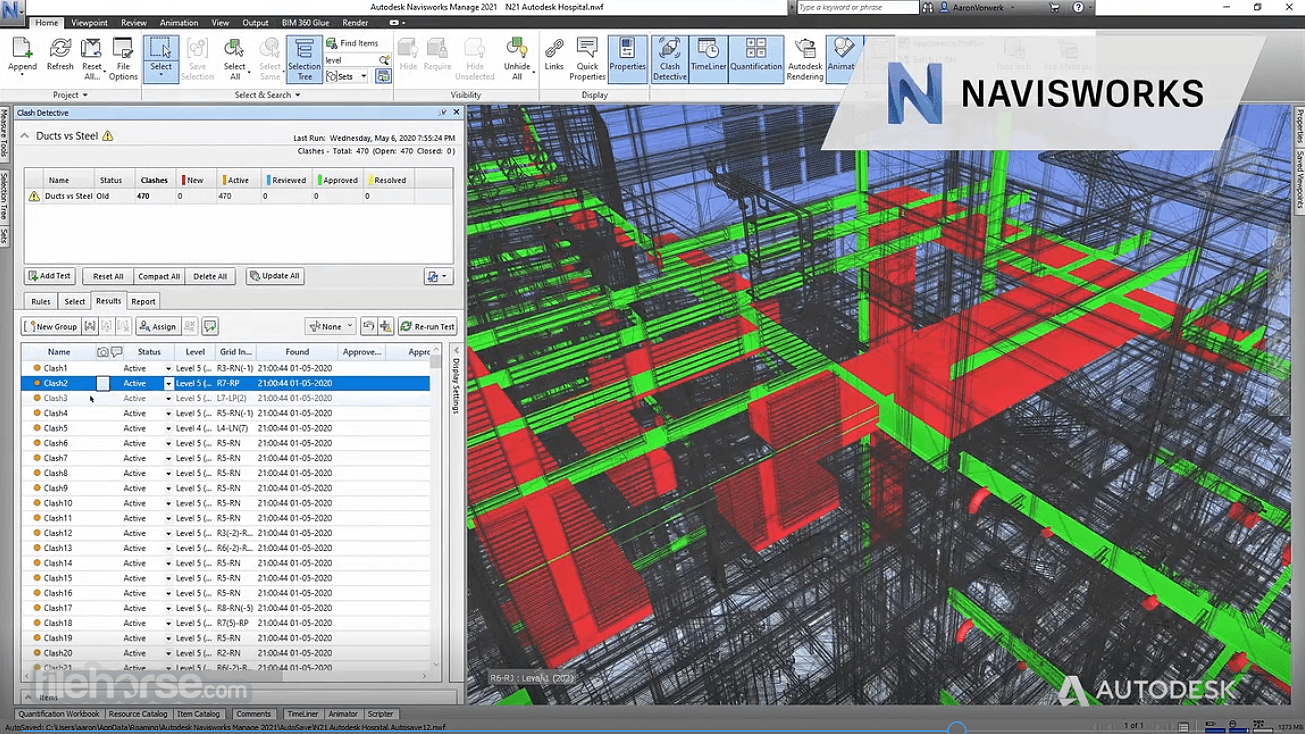Open the Animation ribbon tab
Image resolution: width=1305 pixels, height=734 pixels.
point(179,22)
